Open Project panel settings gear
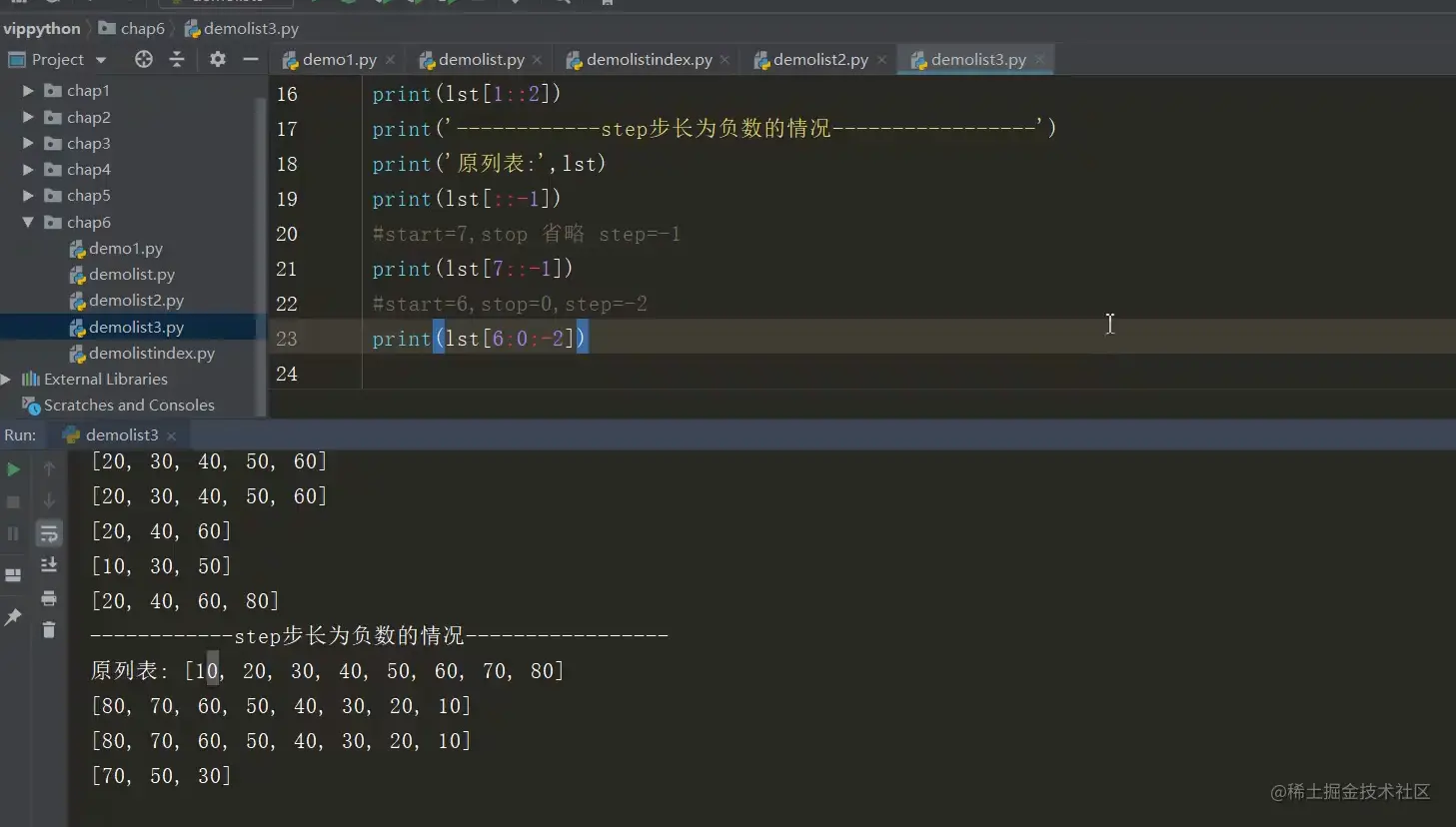 click(x=218, y=60)
